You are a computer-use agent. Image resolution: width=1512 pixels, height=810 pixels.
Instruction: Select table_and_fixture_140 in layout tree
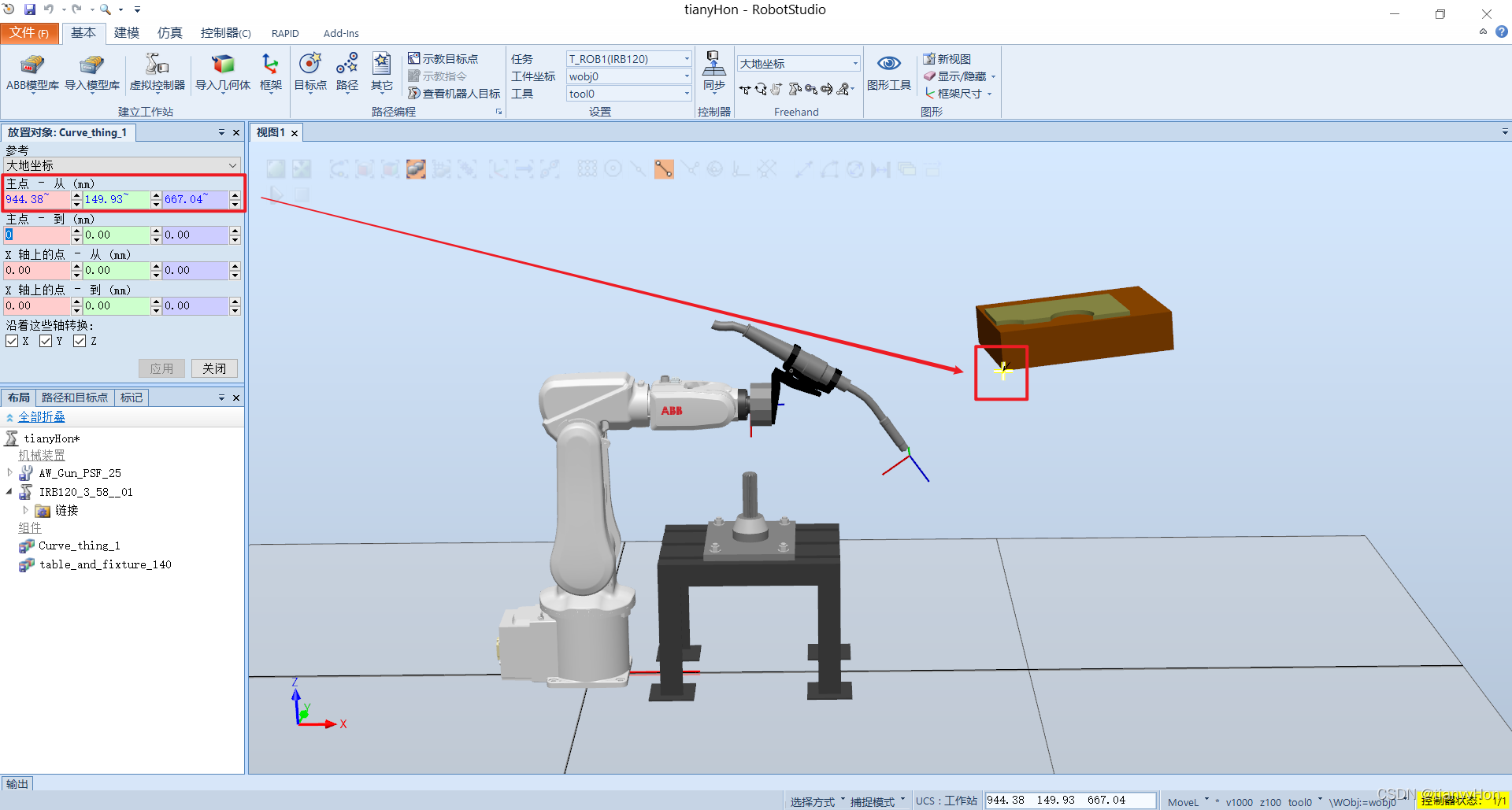(106, 564)
